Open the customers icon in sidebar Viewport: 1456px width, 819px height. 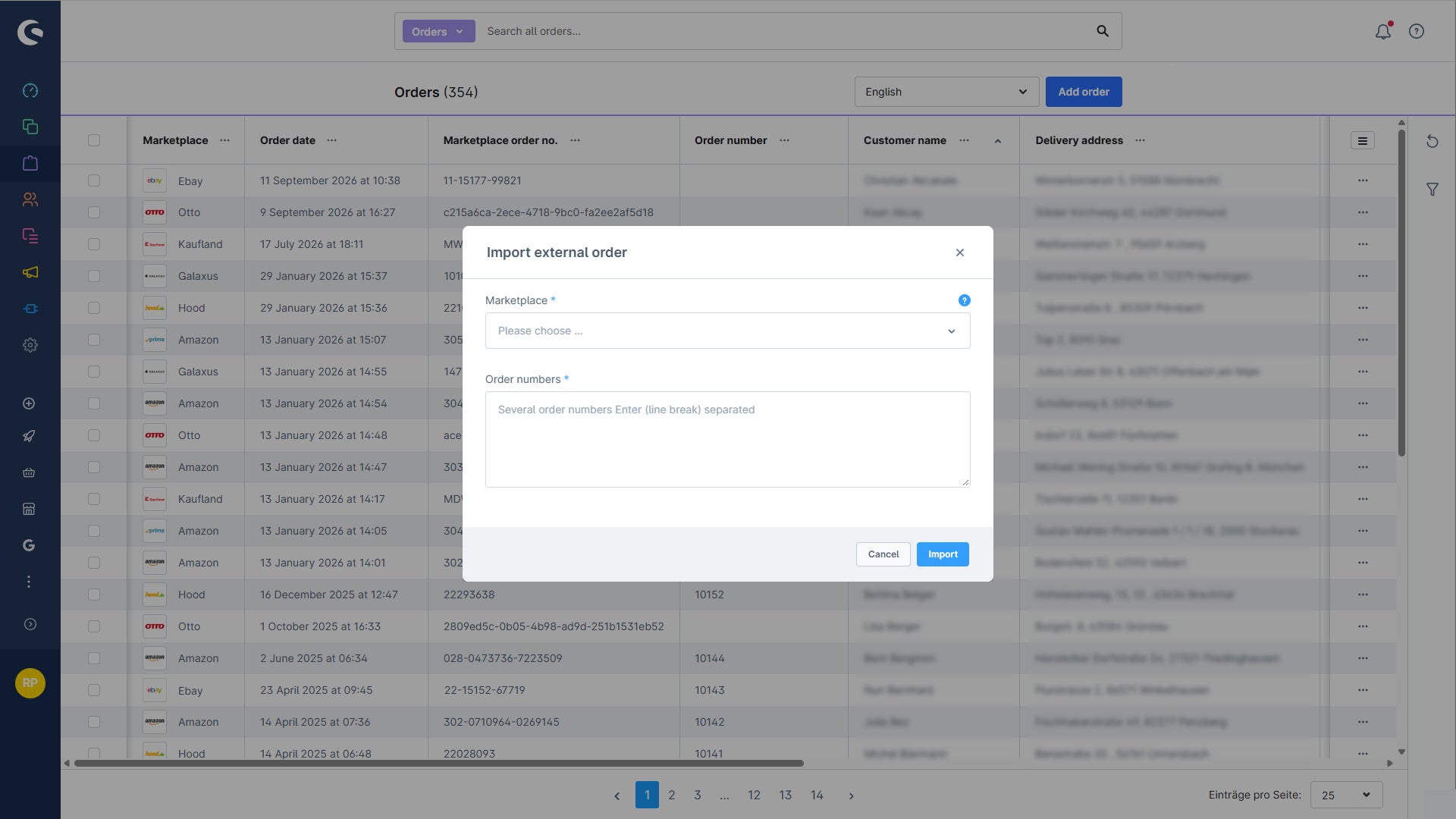pyautogui.click(x=30, y=199)
